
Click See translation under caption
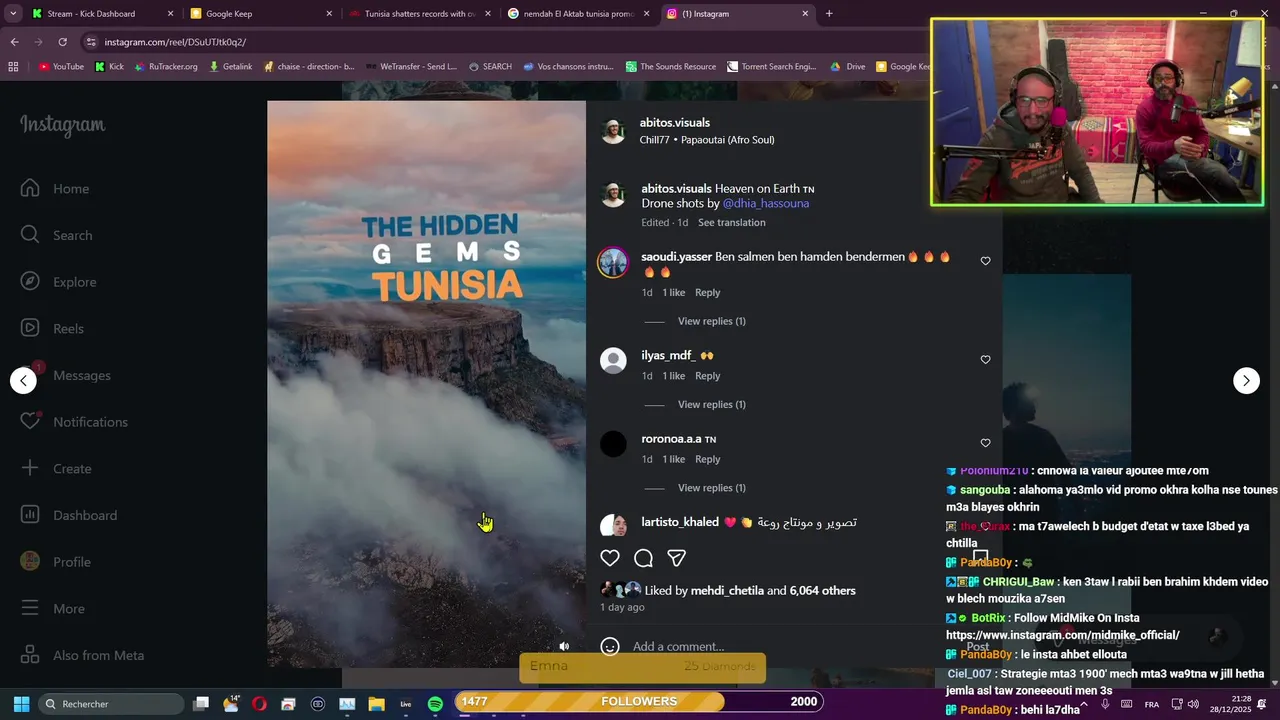point(731,223)
